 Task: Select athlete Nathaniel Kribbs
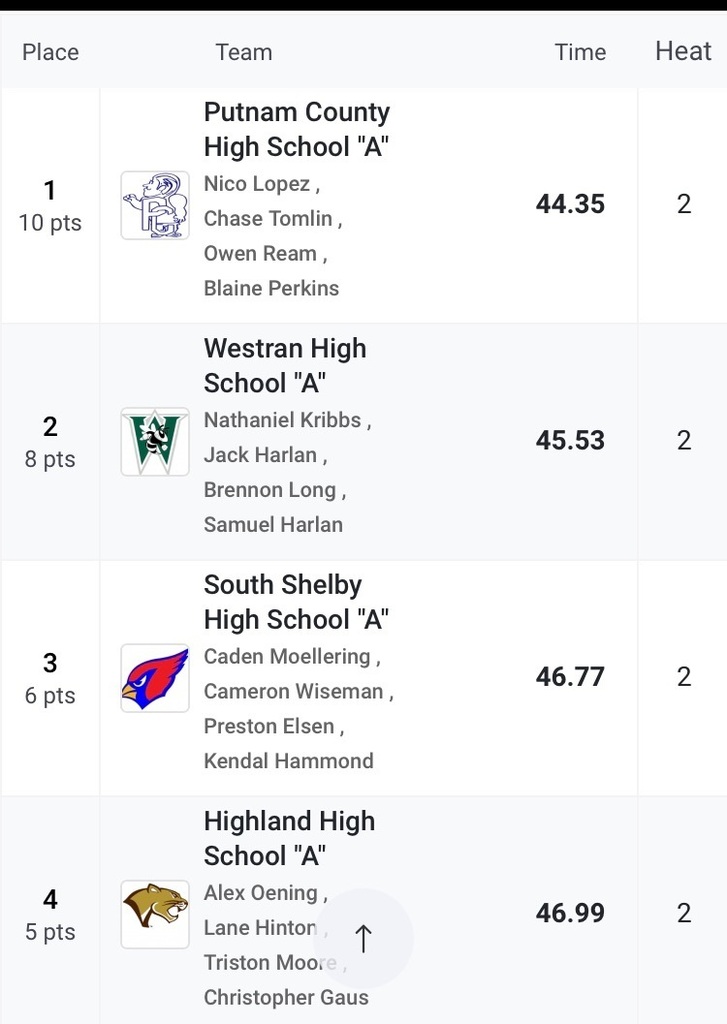coord(282,420)
